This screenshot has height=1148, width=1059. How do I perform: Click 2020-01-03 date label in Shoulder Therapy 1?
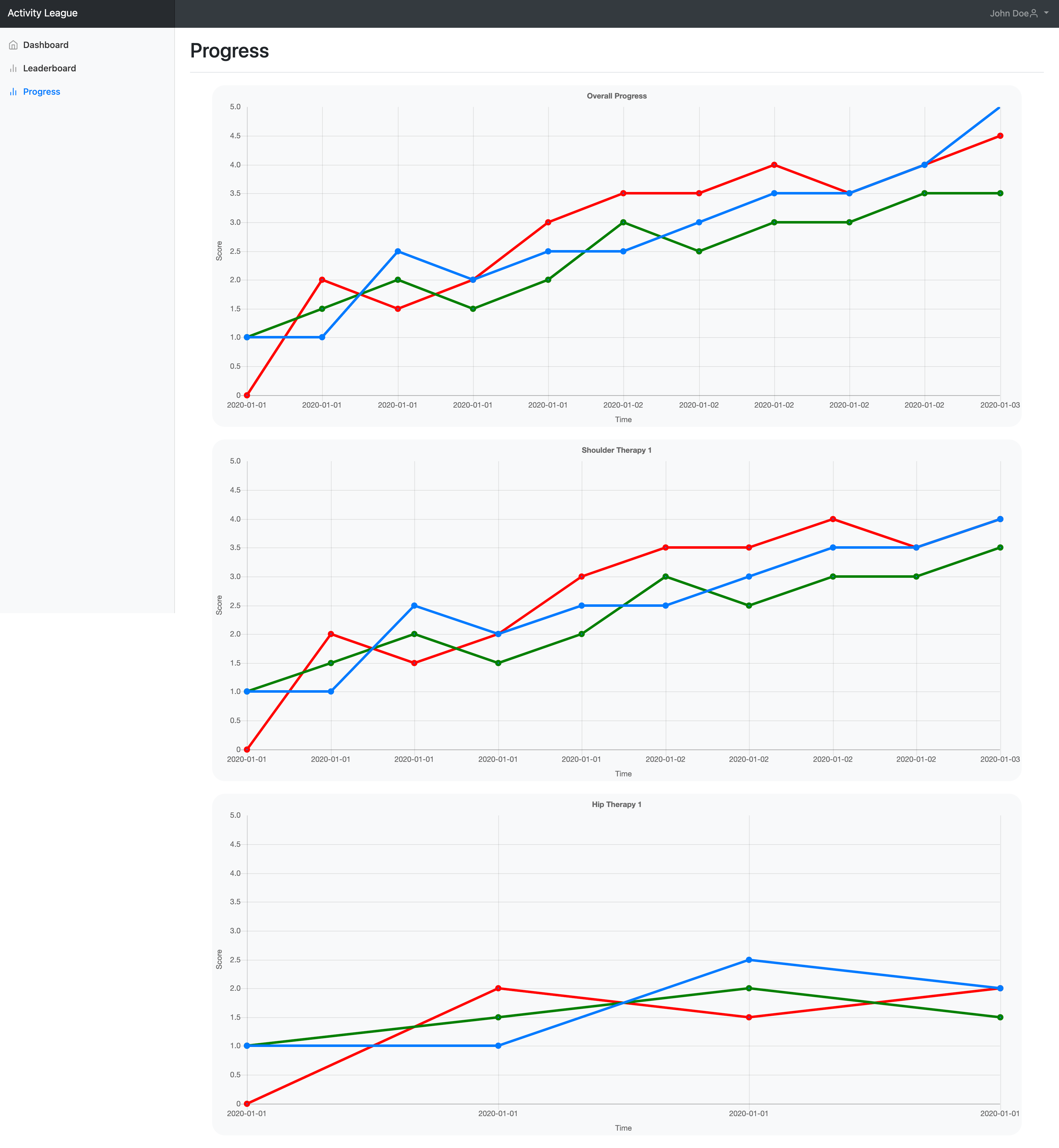tap(999, 759)
